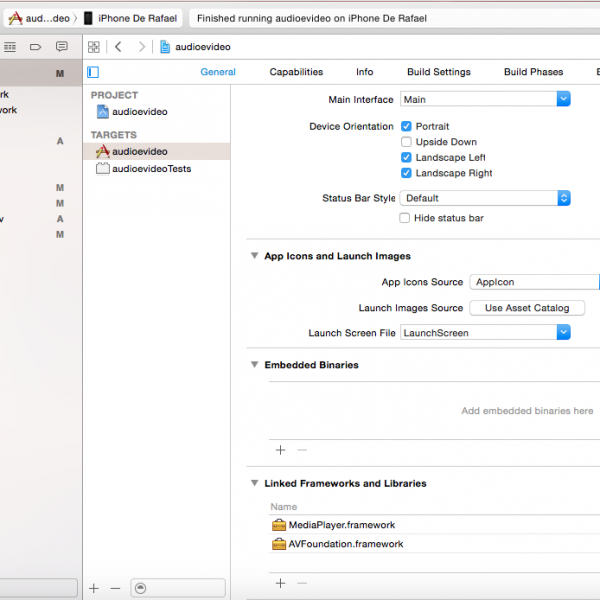Click the Use Asset Catalog button
The width and height of the screenshot is (600, 600).
click(x=527, y=308)
